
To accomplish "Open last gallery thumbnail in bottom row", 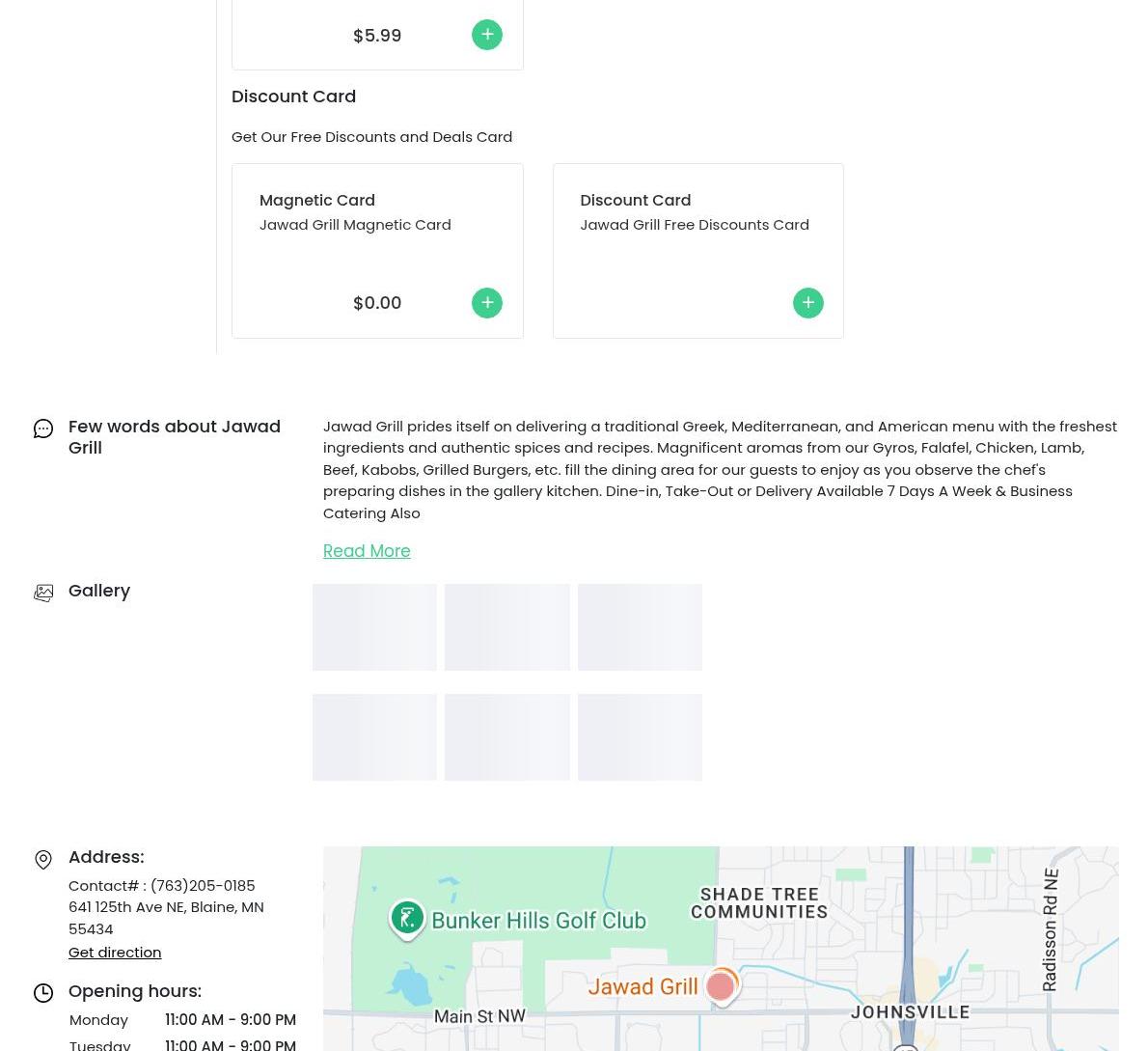I will pyautogui.click(x=640, y=737).
